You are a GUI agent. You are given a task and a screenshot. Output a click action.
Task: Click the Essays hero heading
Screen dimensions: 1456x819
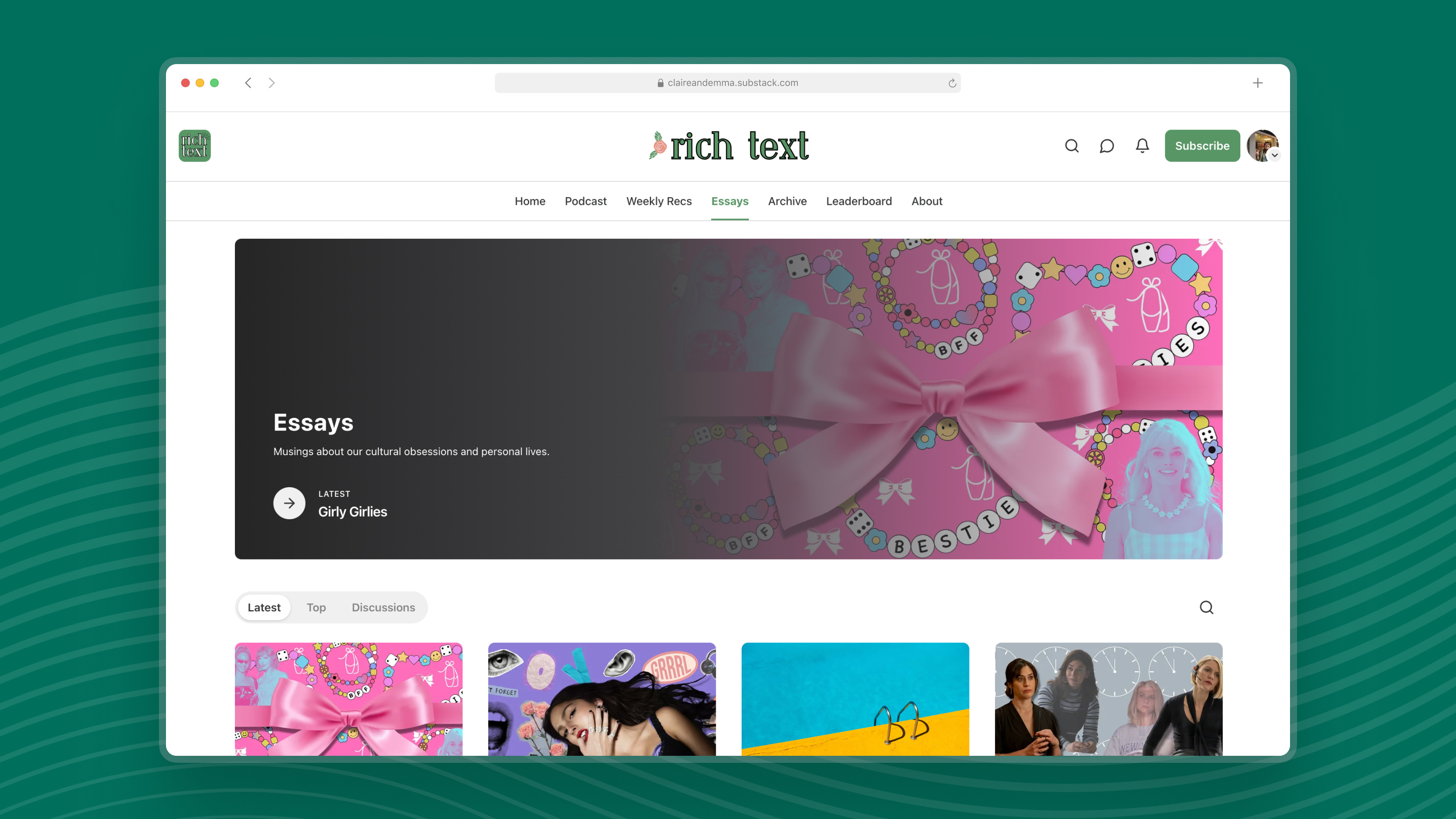click(313, 423)
